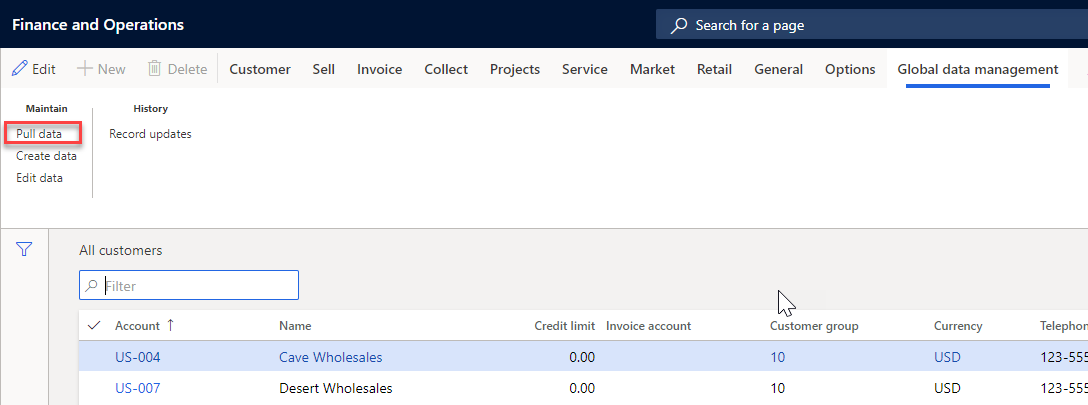Open the Customer tab
Screen dimensions: 1088x405
click(x=260, y=69)
